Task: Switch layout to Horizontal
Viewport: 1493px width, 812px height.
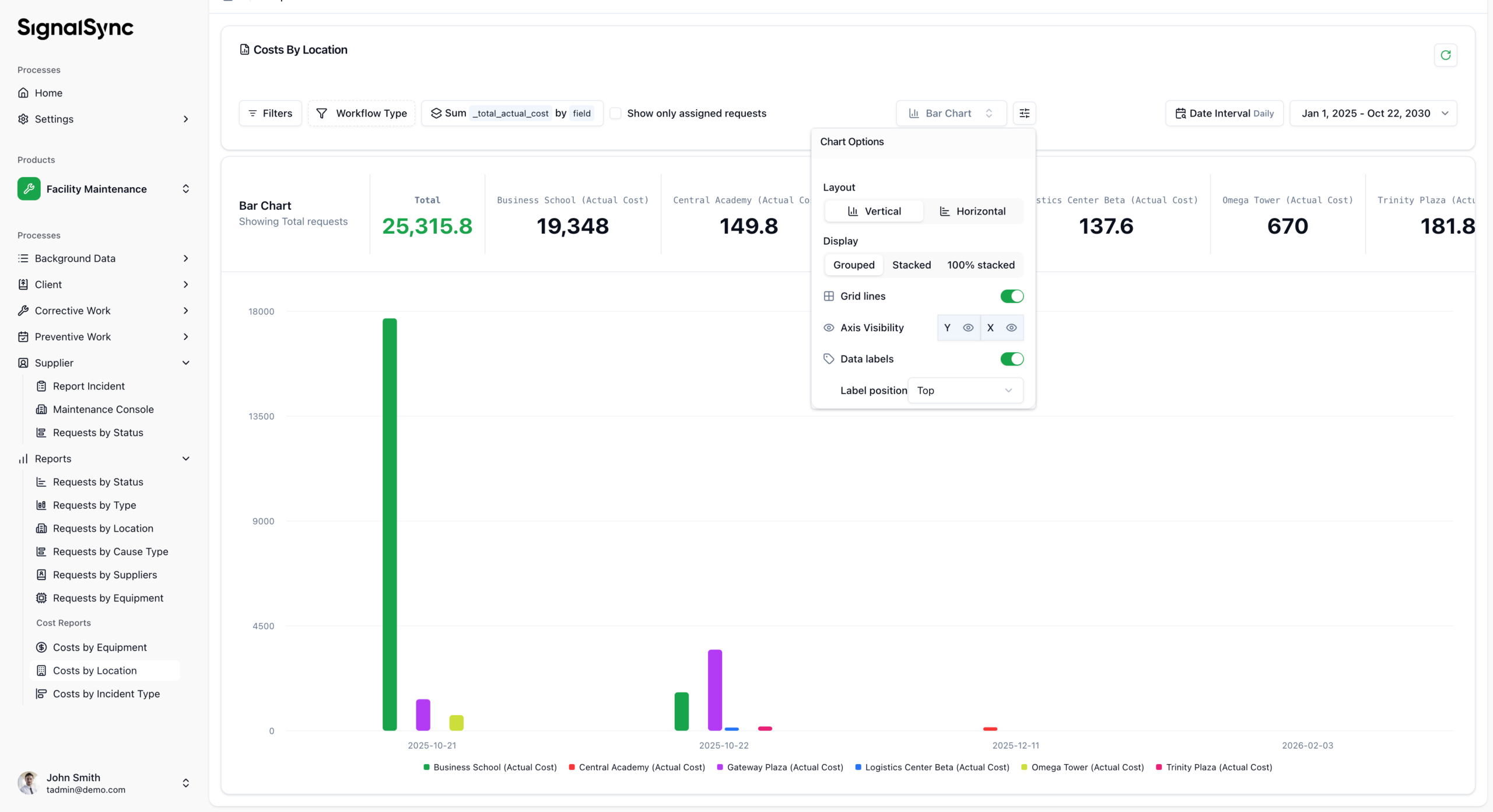Action: [x=973, y=211]
